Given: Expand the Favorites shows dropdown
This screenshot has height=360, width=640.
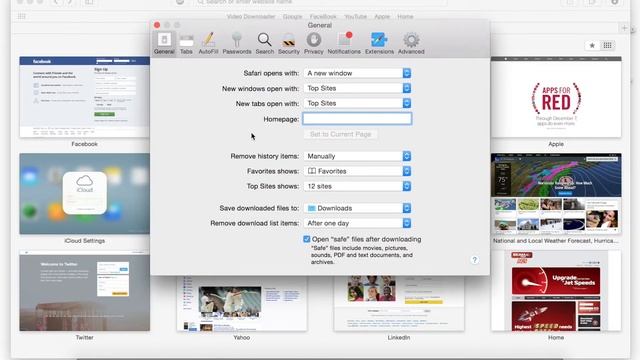Looking at the screenshot, I should pos(357,171).
